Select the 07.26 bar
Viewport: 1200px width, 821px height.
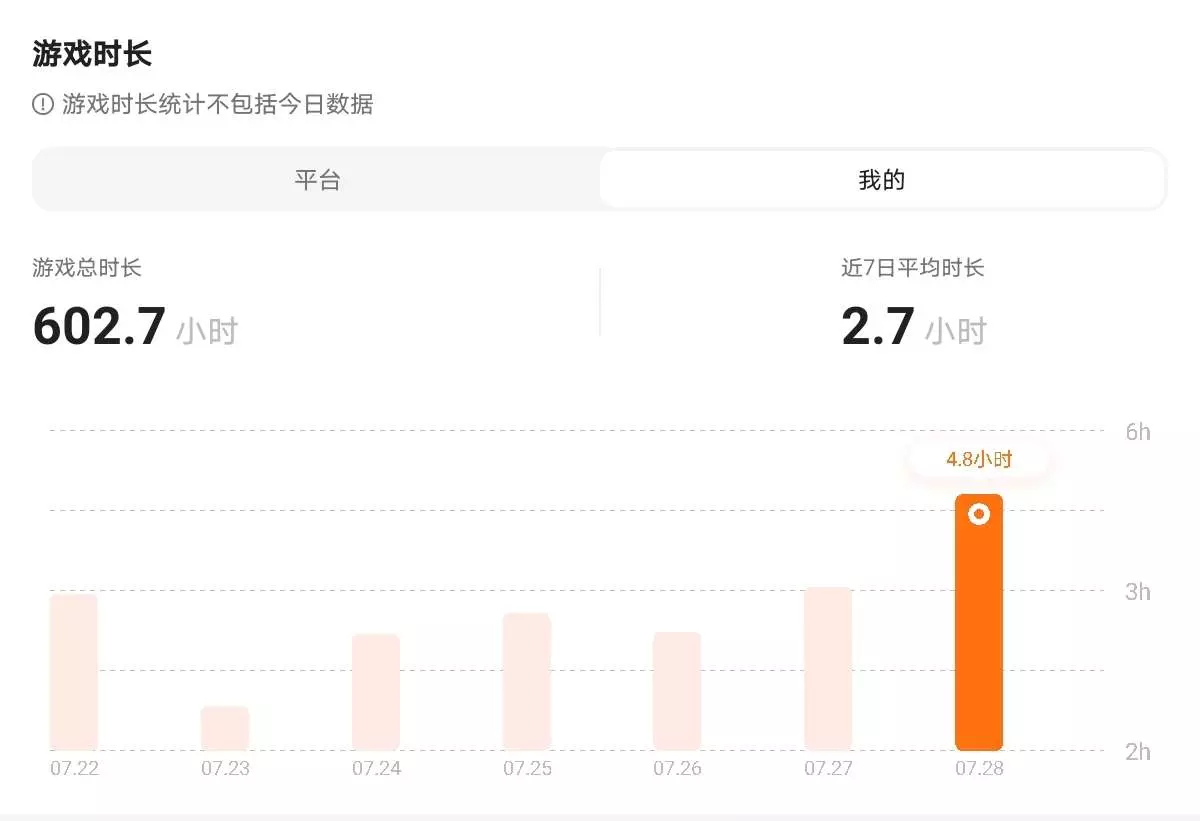click(677, 691)
